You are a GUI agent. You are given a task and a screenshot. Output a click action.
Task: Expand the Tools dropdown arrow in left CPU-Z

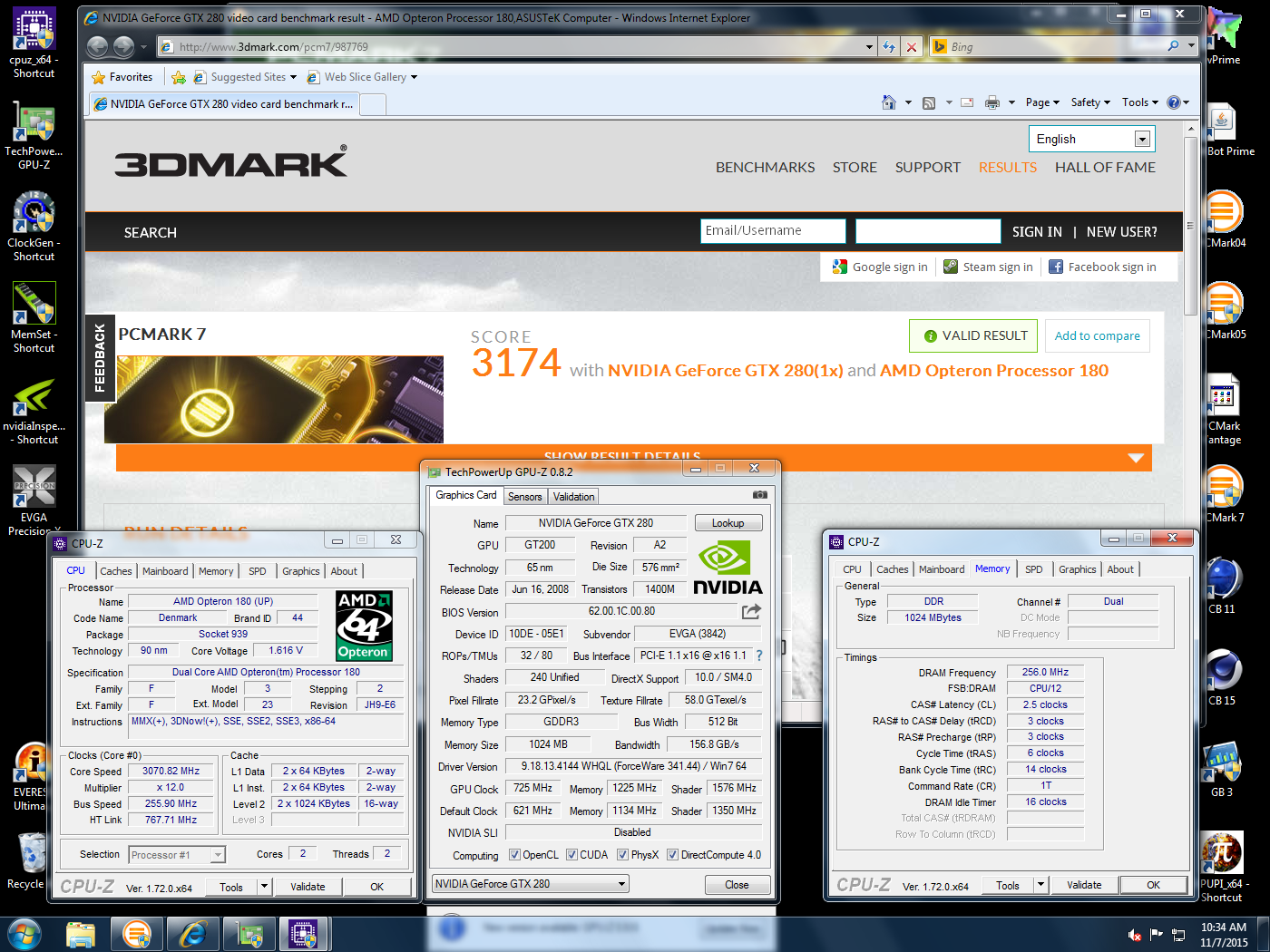coord(264,887)
